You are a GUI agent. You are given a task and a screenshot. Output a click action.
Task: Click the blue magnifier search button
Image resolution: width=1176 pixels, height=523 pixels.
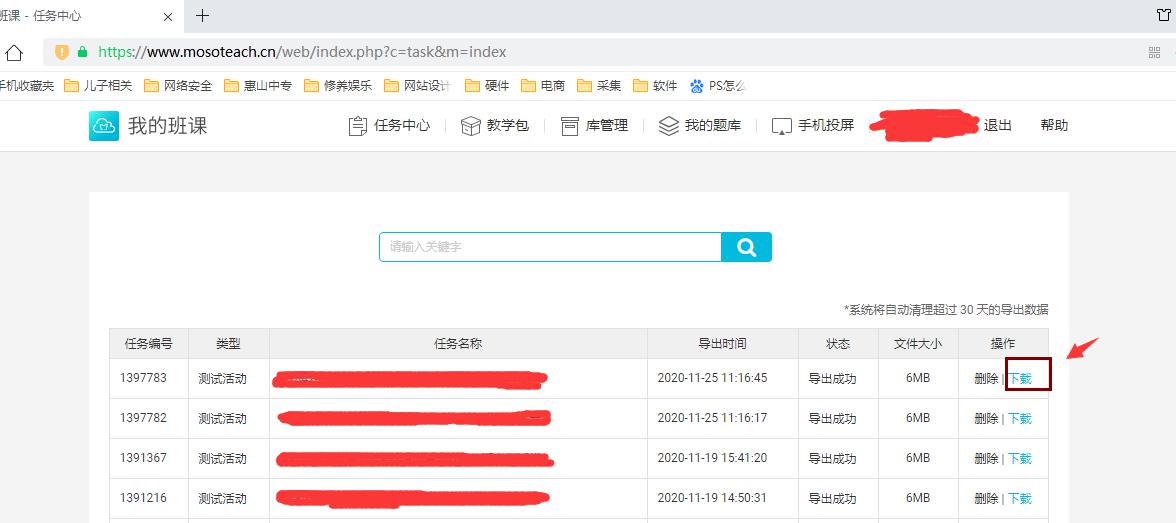[x=746, y=247]
